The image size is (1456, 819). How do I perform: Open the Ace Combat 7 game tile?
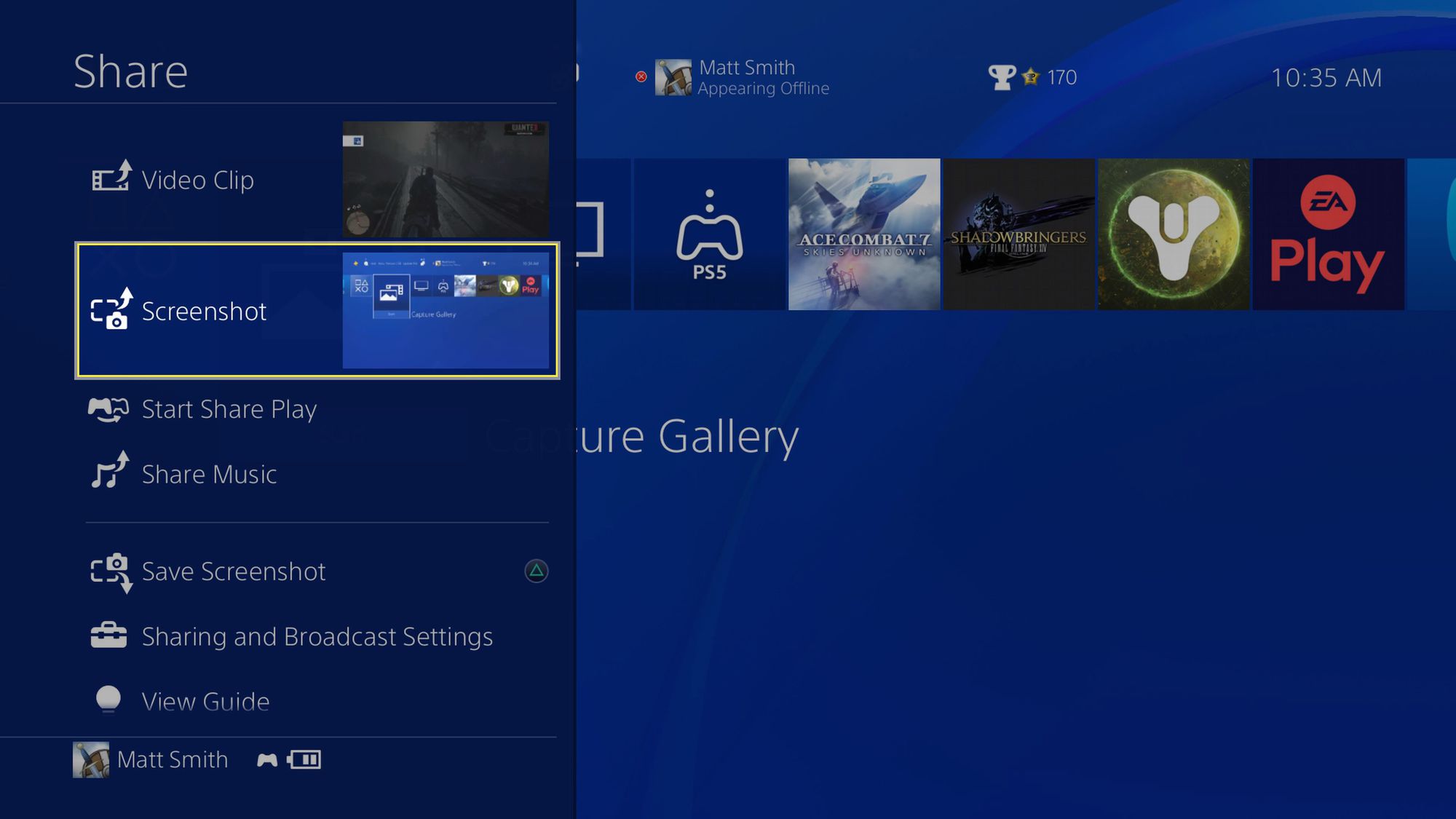coord(864,234)
